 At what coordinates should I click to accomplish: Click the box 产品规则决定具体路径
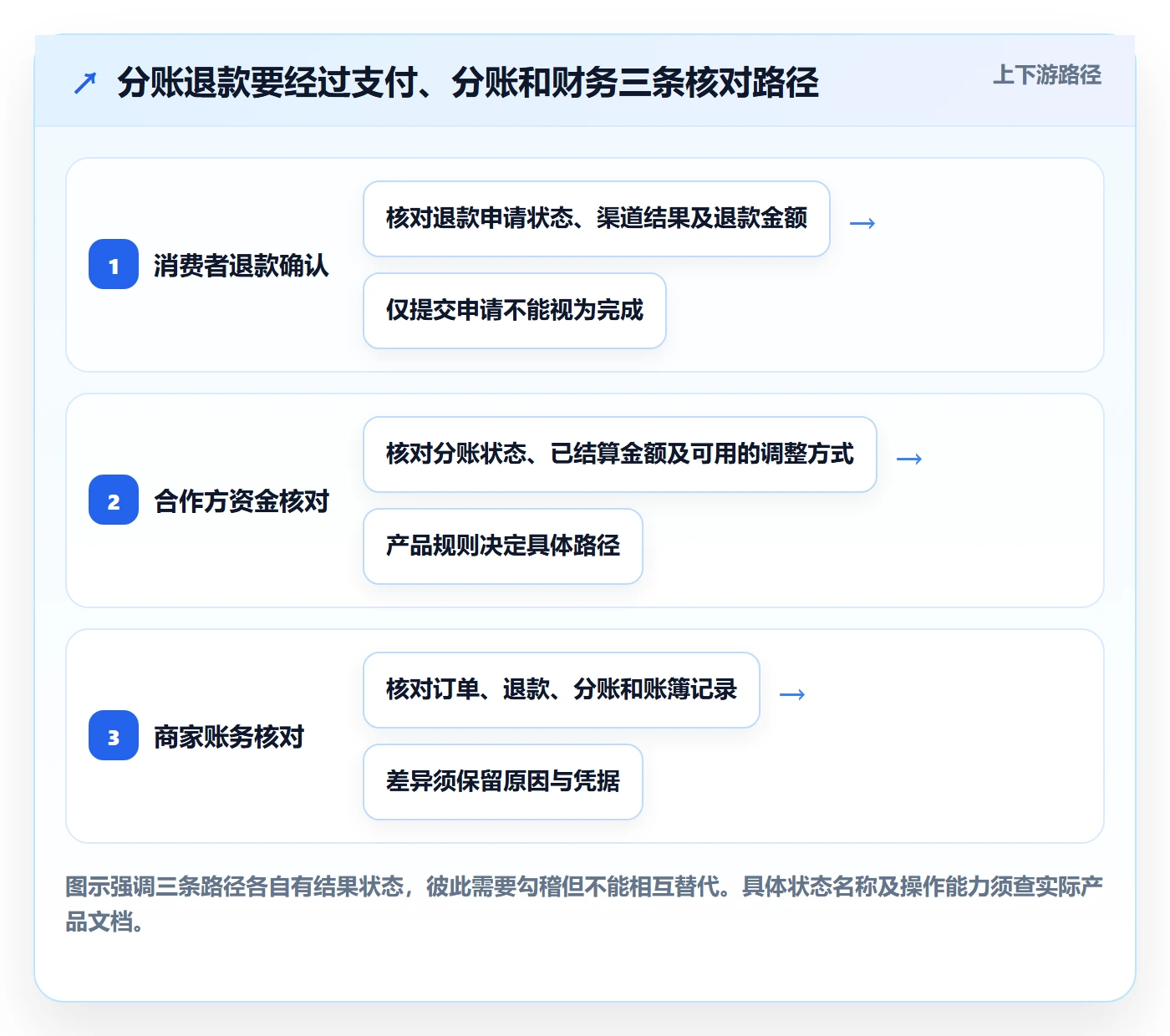(x=503, y=546)
